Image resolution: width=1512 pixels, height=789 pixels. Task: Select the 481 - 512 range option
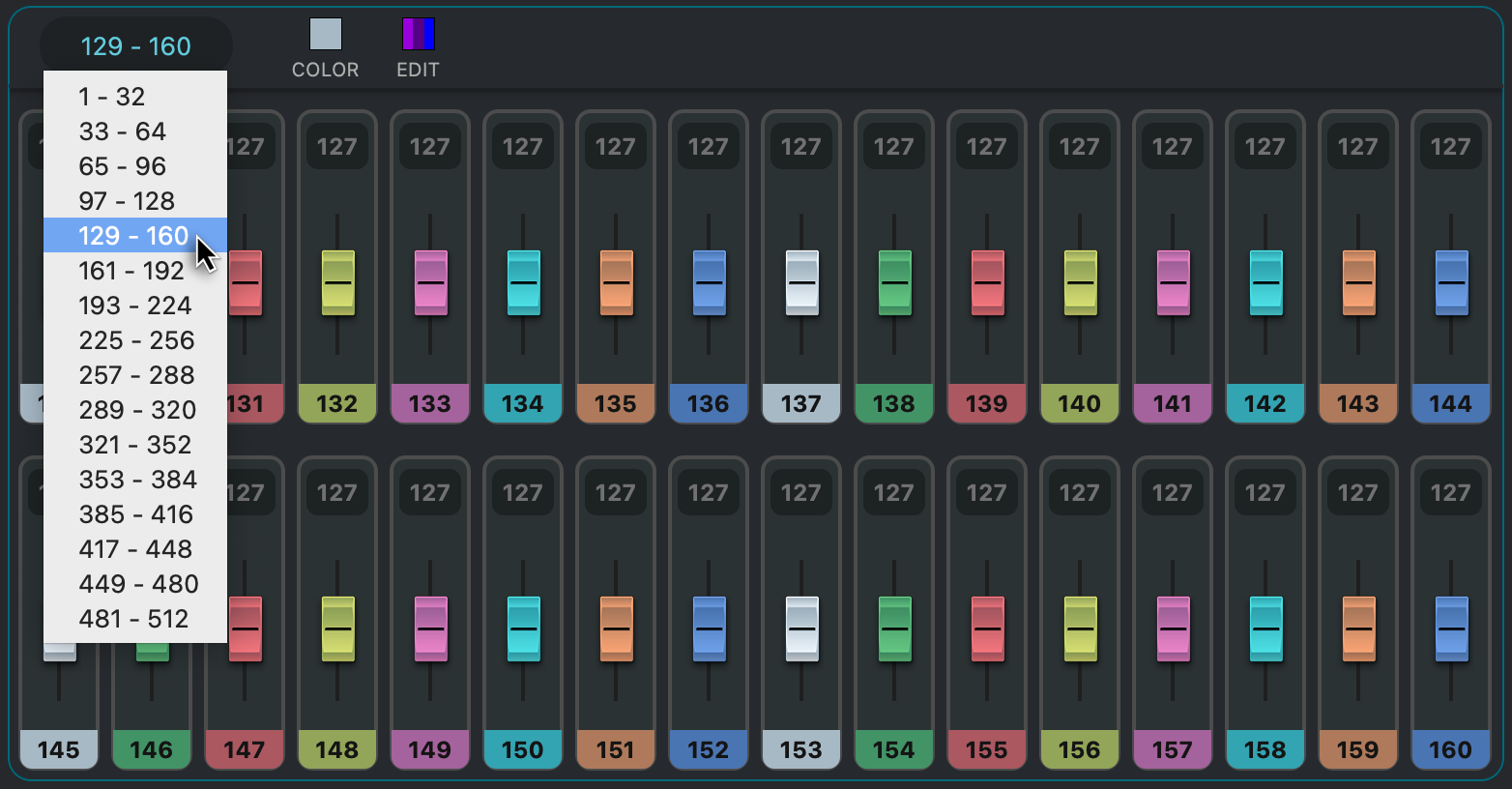tap(133, 619)
